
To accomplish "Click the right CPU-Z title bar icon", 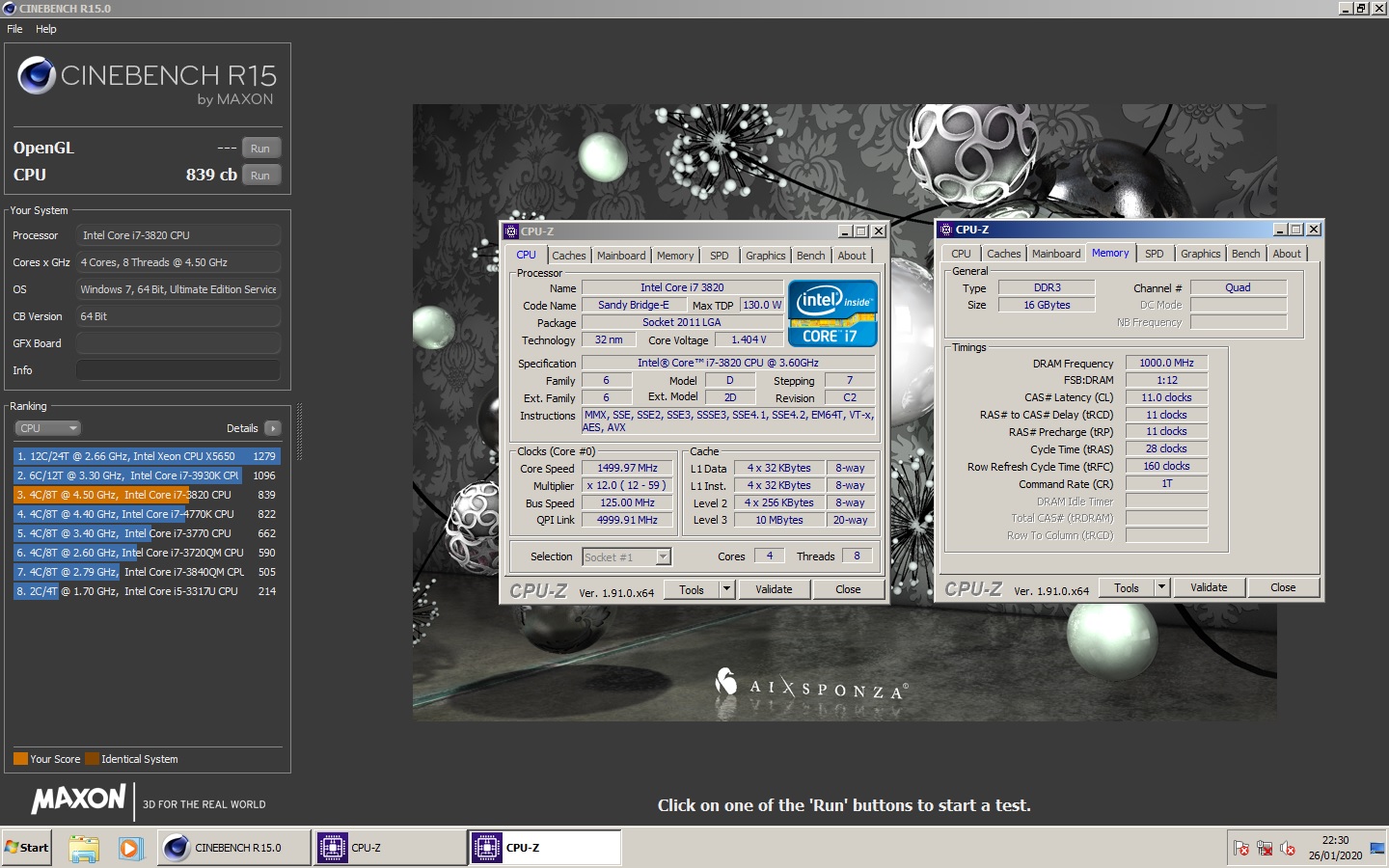I will pos(946,230).
